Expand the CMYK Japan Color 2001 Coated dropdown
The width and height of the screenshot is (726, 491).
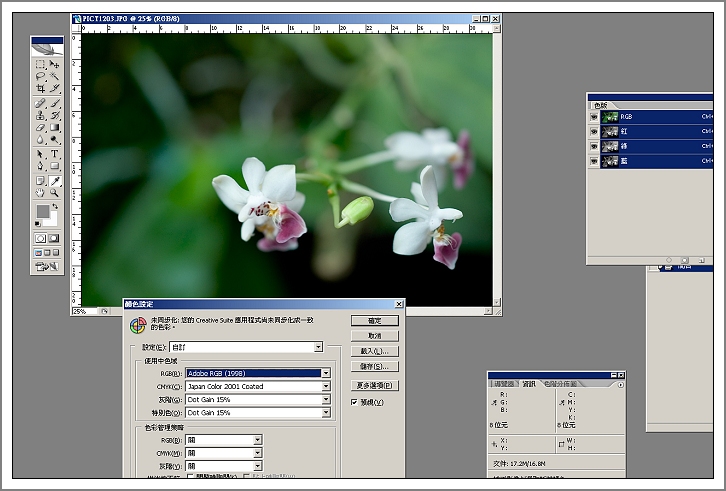pos(325,386)
